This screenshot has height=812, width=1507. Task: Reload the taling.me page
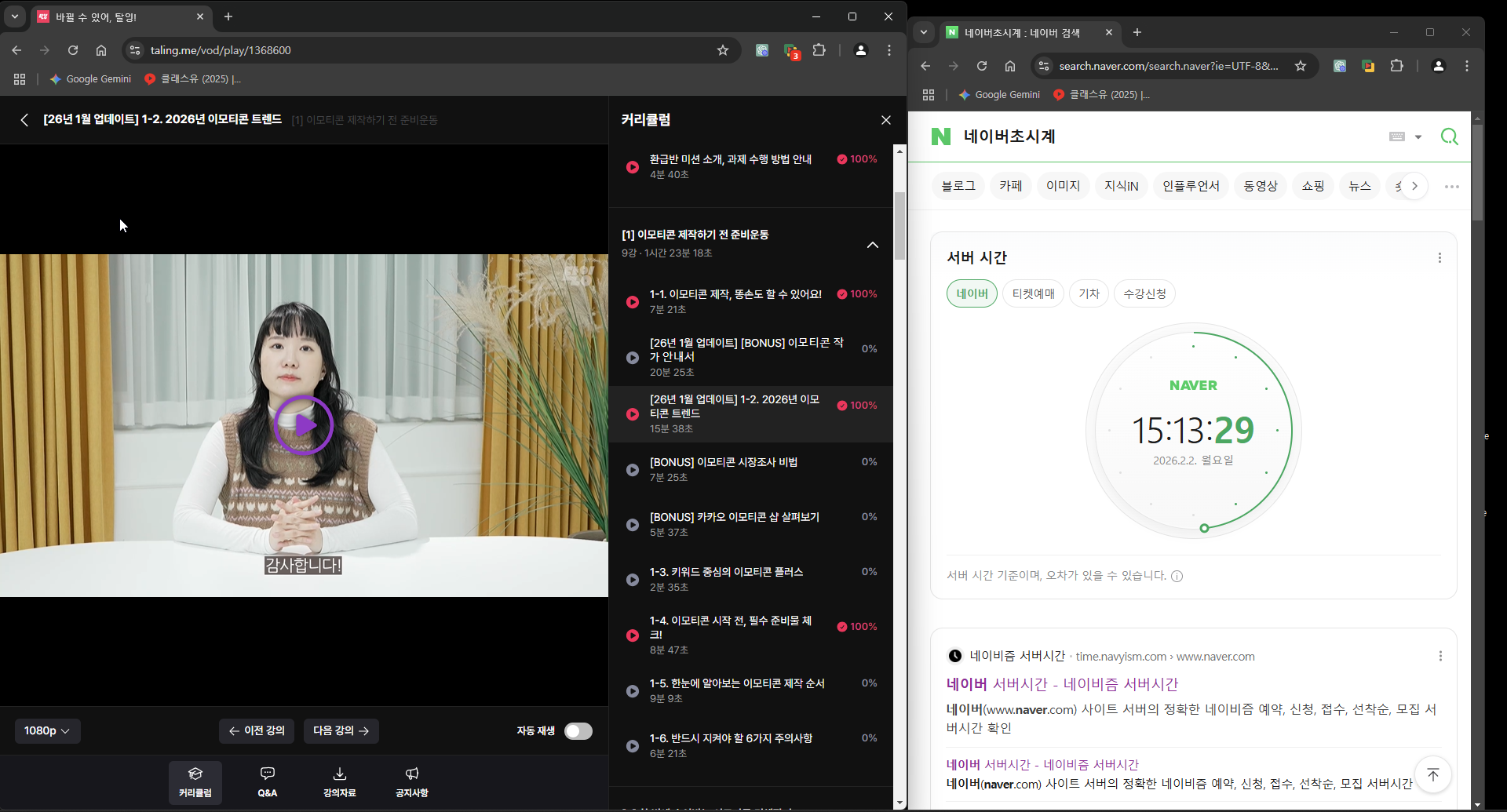point(73,50)
